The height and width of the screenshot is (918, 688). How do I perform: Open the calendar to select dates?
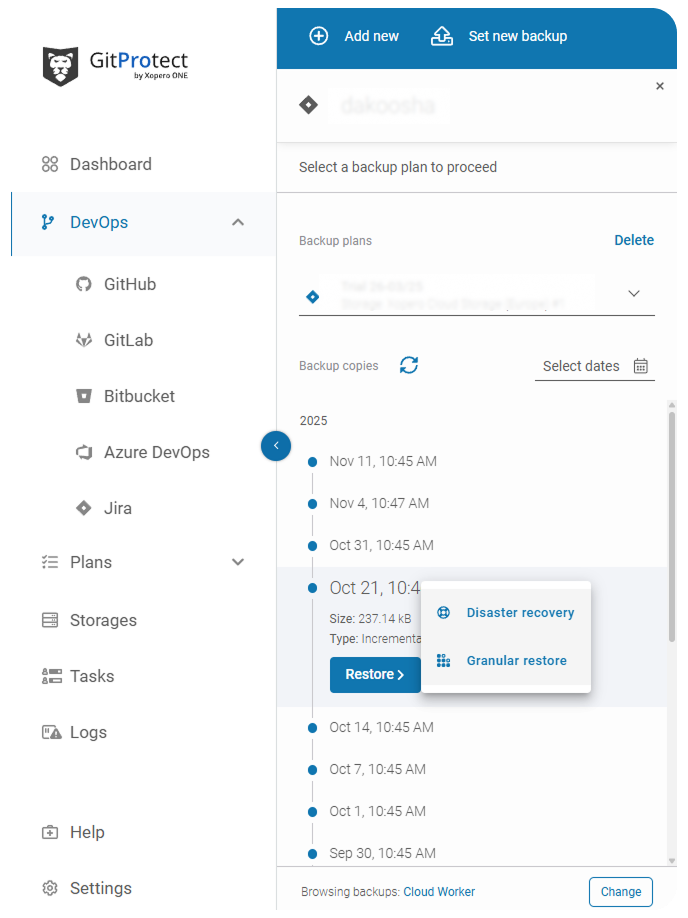coord(640,366)
